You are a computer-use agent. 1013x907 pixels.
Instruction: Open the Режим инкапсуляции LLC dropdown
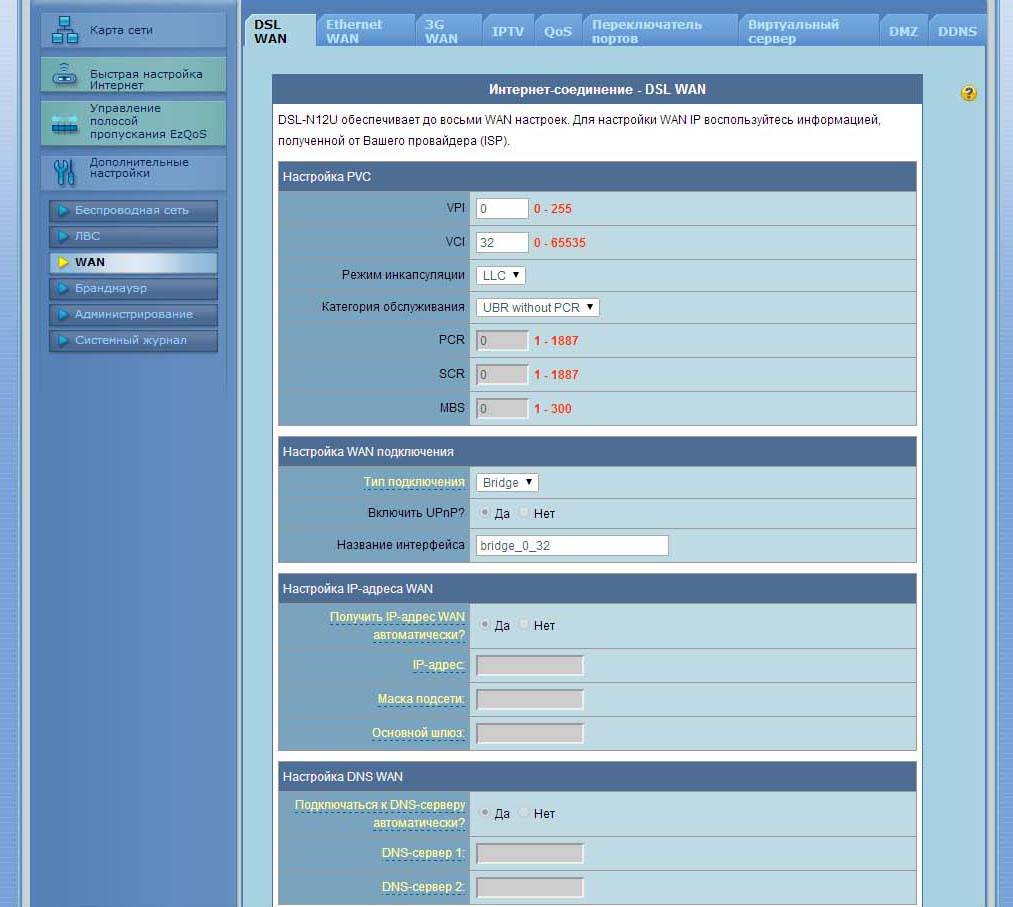pyautogui.click(x=501, y=275)
